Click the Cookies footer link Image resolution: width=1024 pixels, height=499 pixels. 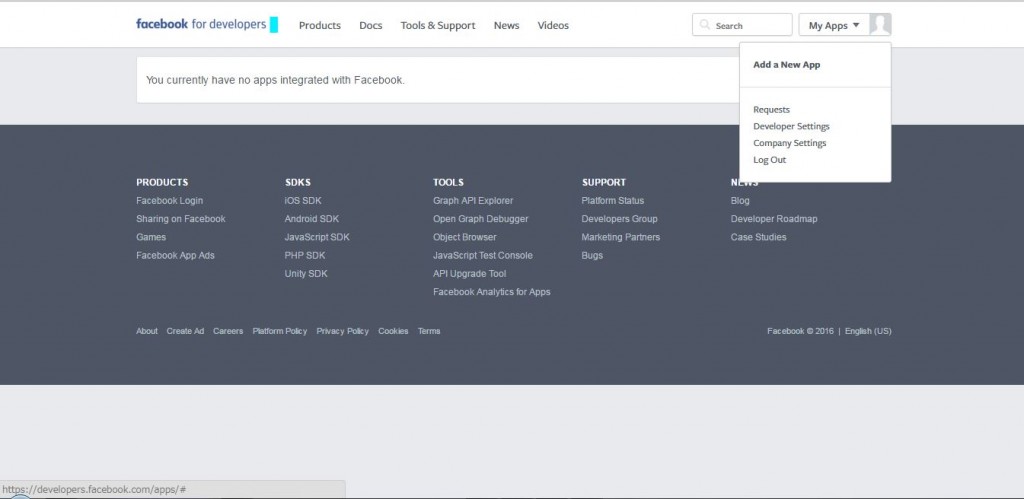393,331
